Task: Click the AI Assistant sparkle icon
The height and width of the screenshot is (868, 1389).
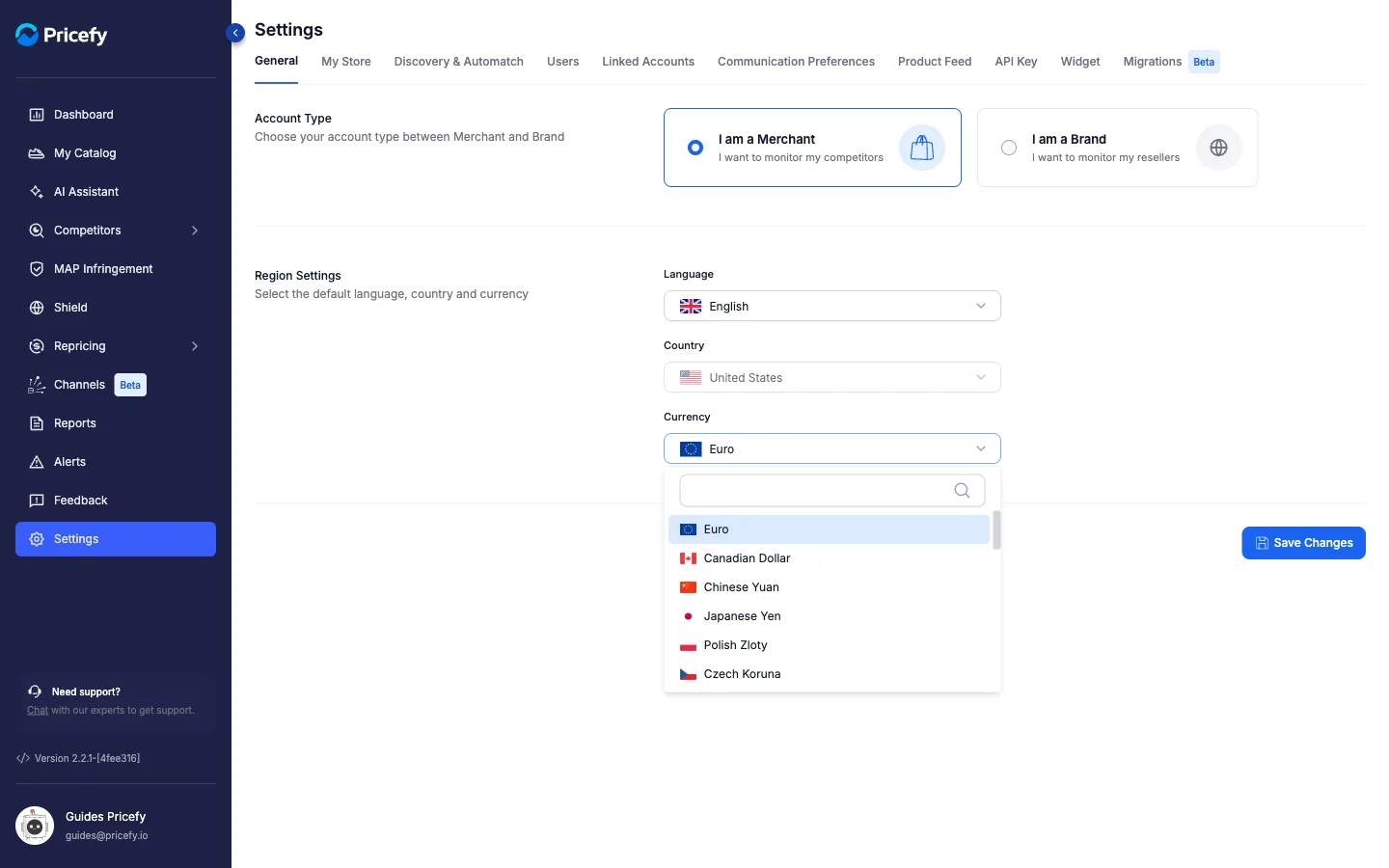Action: [x=37, y=192]
